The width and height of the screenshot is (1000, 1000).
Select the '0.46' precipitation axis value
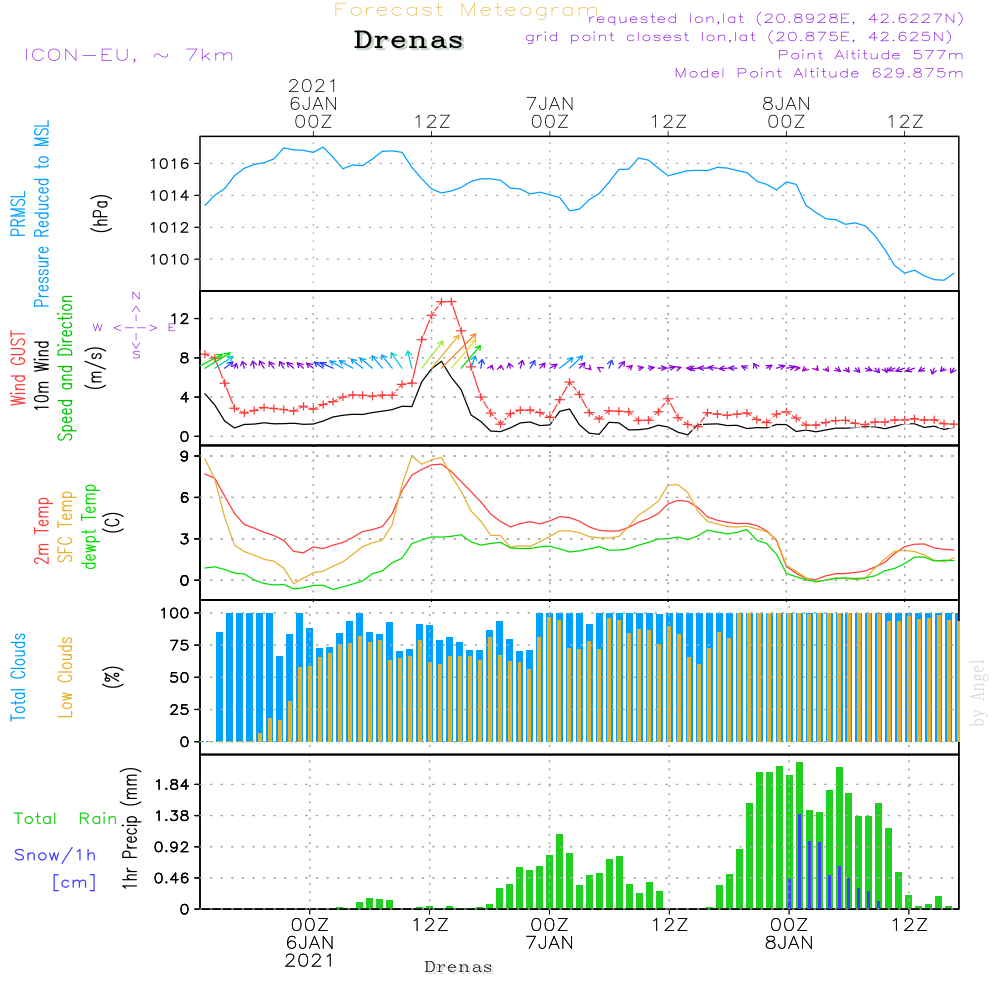click(x=172, y=878)
